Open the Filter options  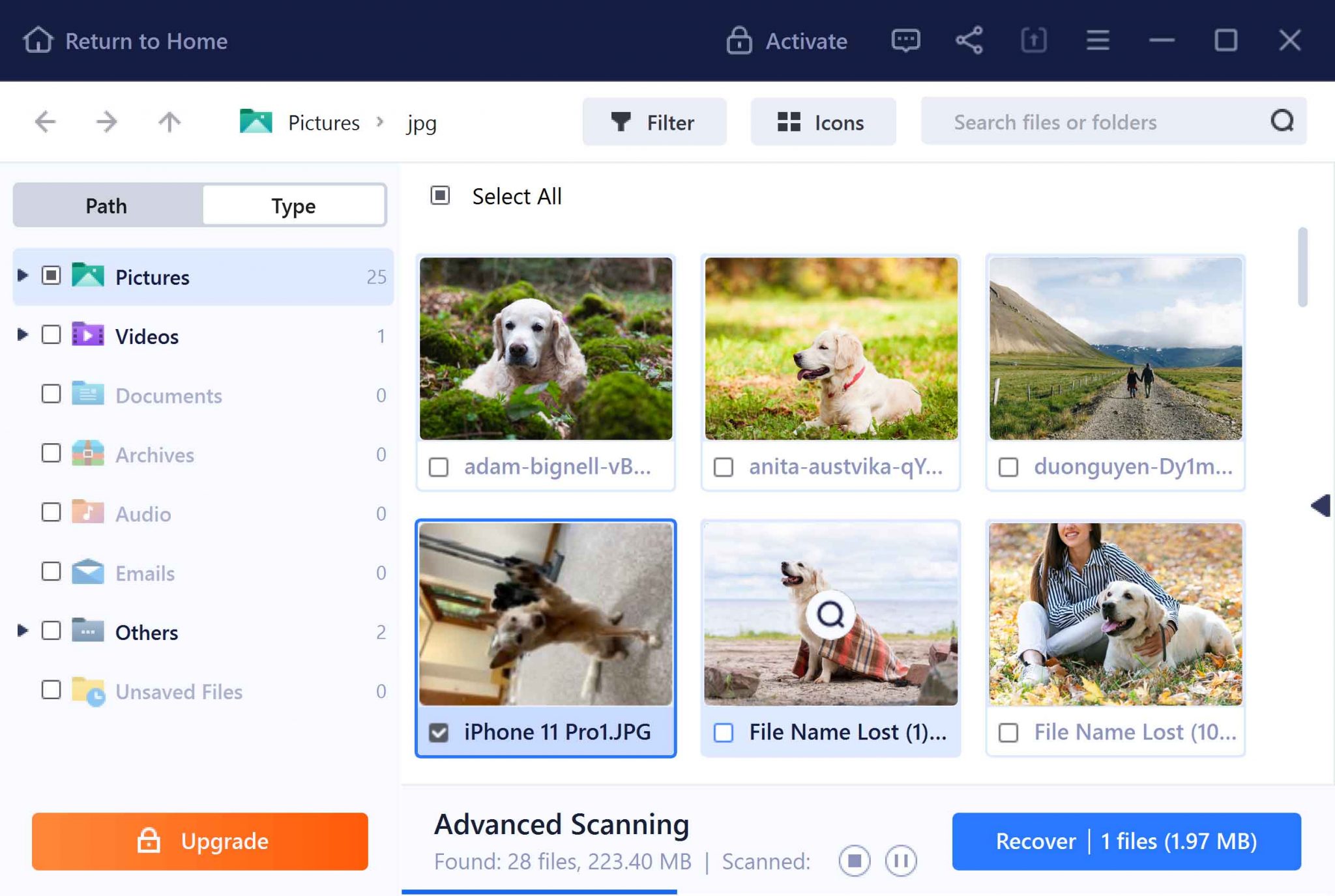click(654, 122)
